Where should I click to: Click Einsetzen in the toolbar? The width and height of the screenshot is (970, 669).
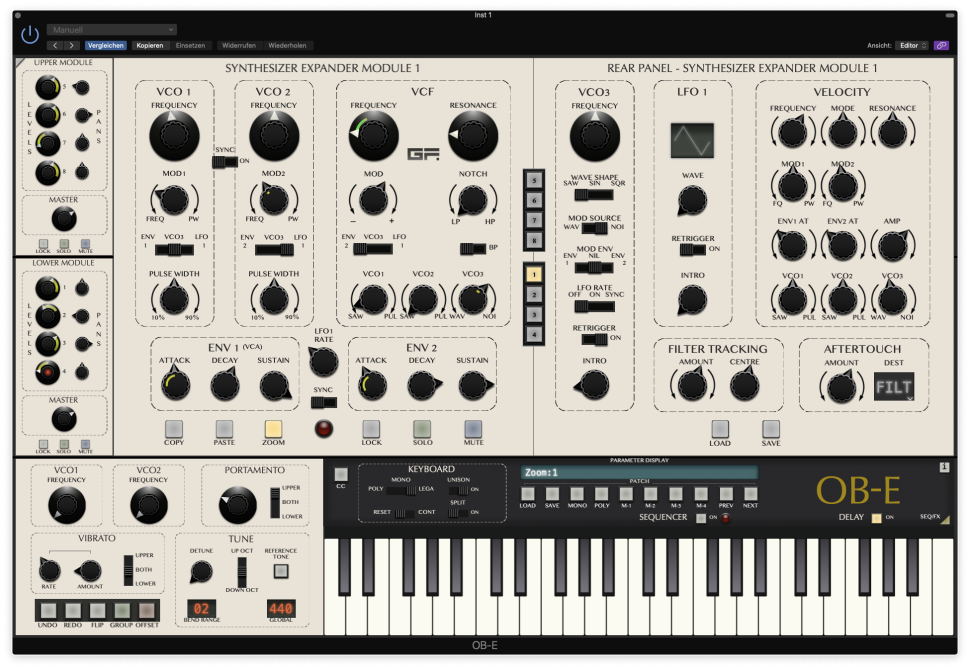[x=191, y=45]
